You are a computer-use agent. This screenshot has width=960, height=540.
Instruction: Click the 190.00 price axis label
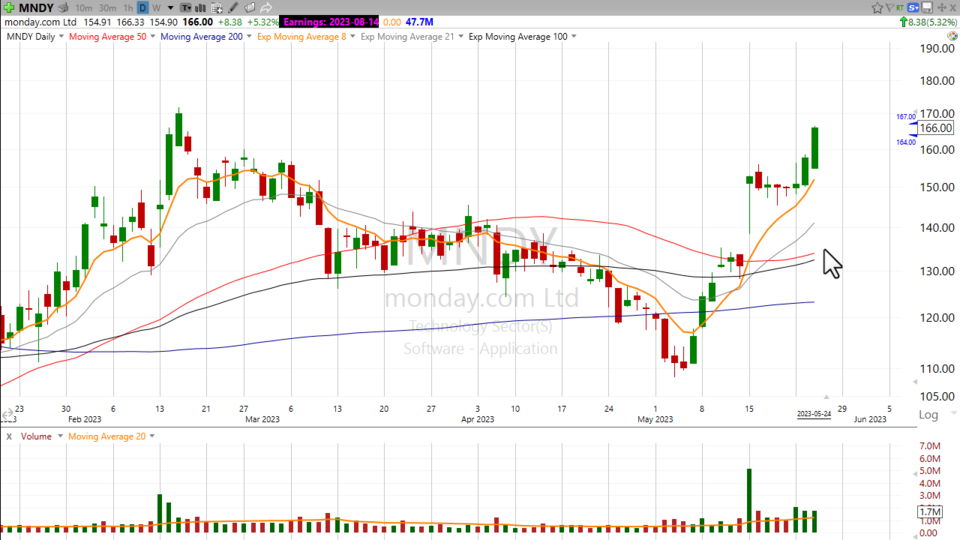pos(937,49)
